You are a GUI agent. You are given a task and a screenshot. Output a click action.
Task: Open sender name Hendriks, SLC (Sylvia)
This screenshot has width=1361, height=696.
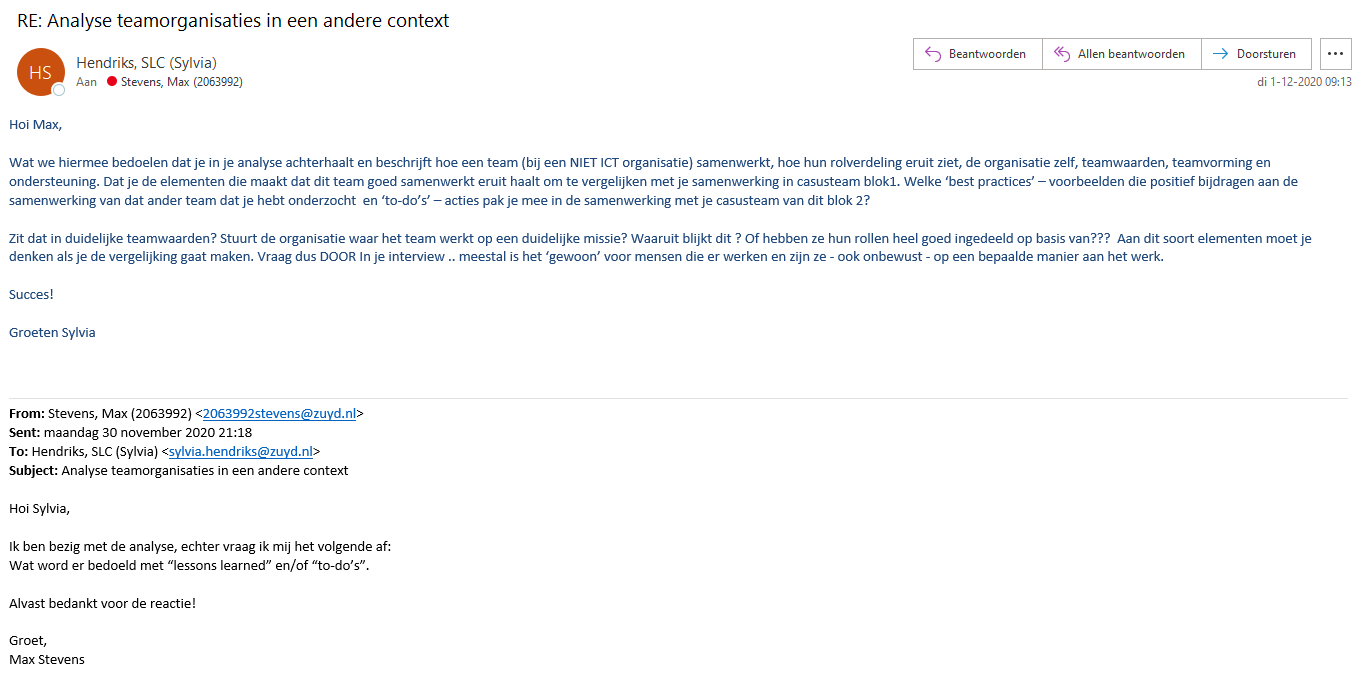coord(146,63)
